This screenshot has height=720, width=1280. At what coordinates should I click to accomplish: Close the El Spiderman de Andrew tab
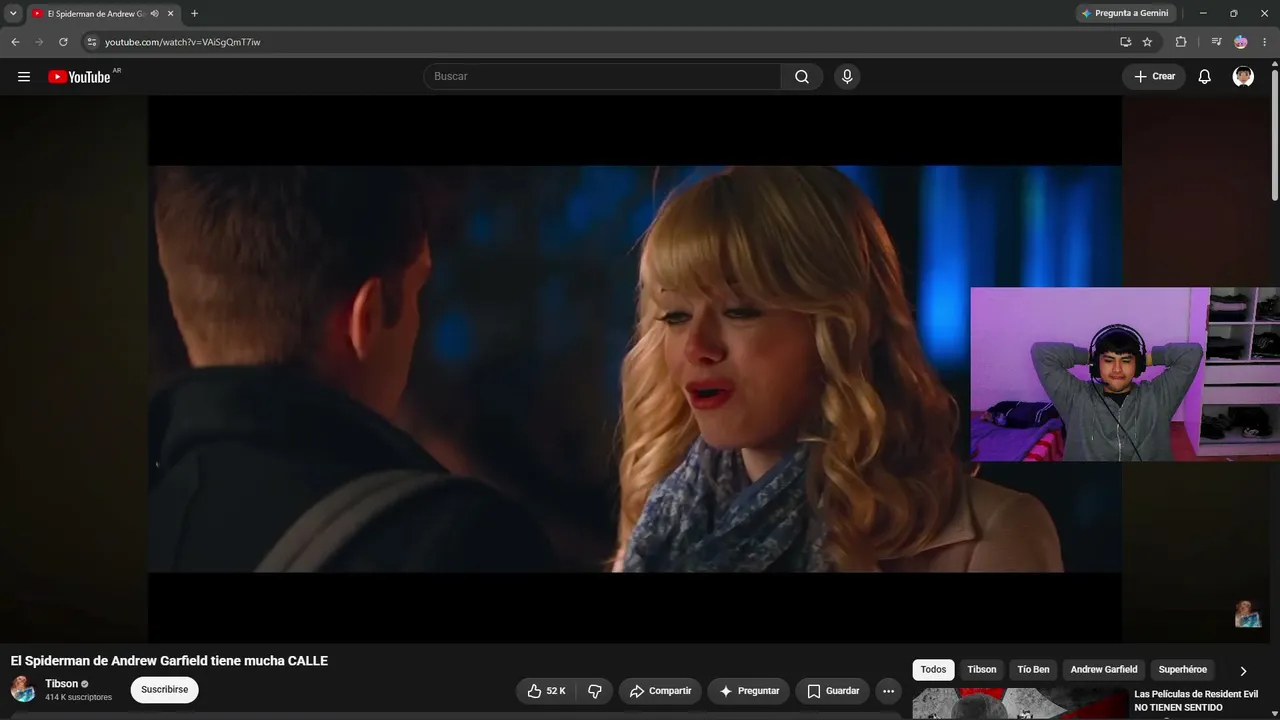[171, 14]
